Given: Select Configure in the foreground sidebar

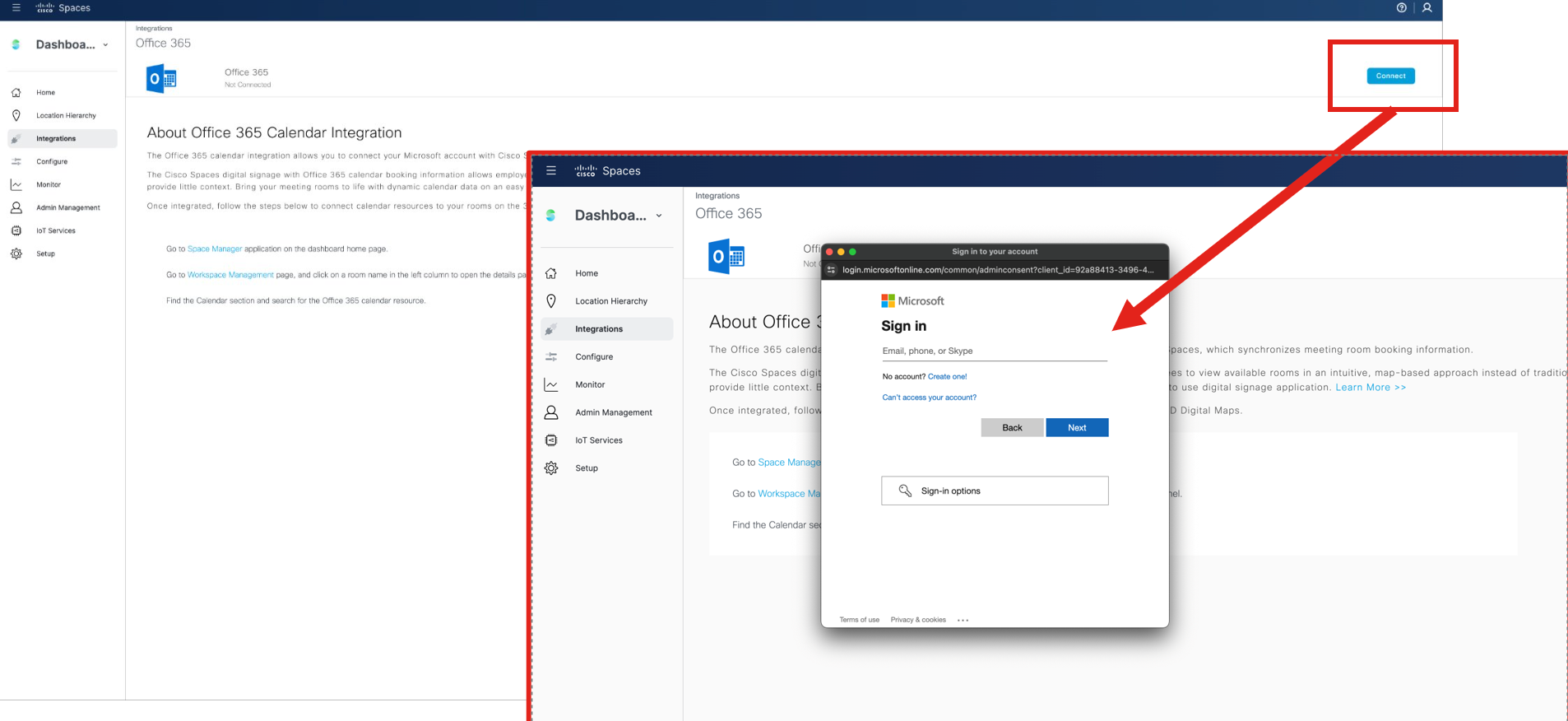Looking at the screenshot, I should coord(594,357).
